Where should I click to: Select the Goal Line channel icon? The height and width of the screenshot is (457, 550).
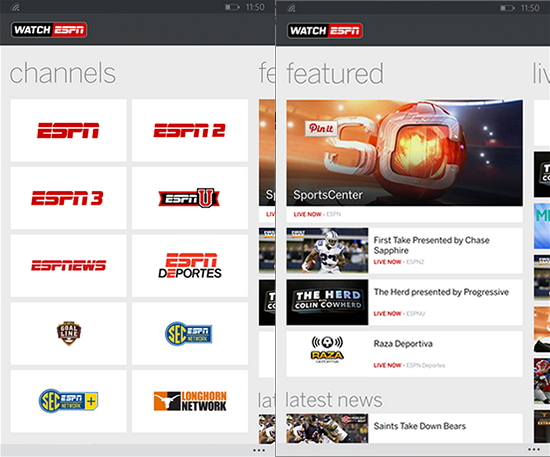[69, 333]
